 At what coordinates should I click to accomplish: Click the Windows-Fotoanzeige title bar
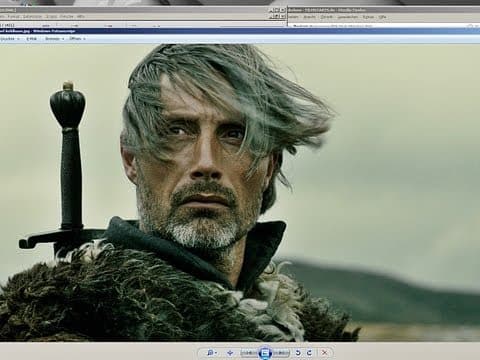[x=240, y=31]
